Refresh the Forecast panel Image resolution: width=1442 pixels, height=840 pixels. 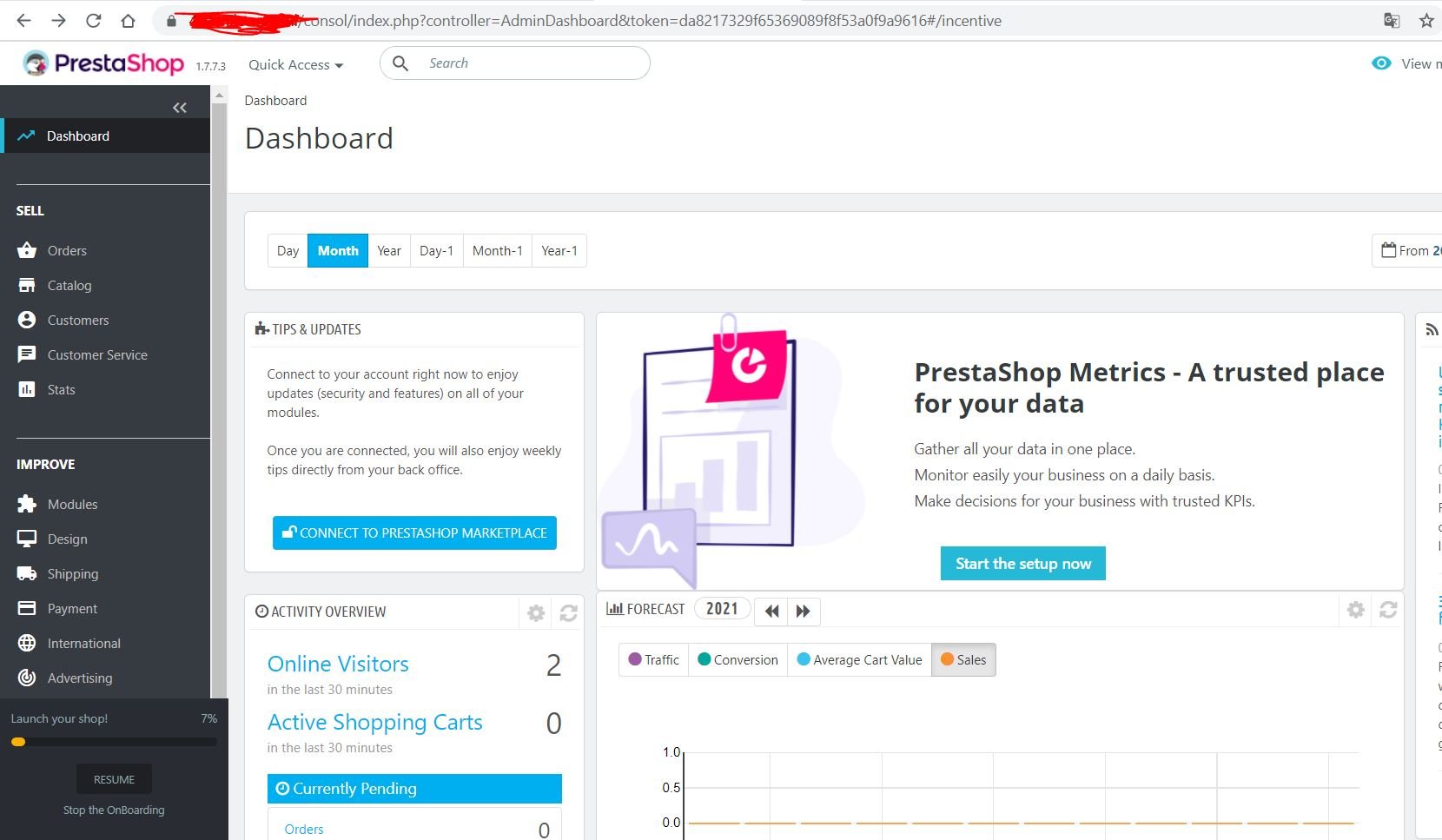[1388, 610]
